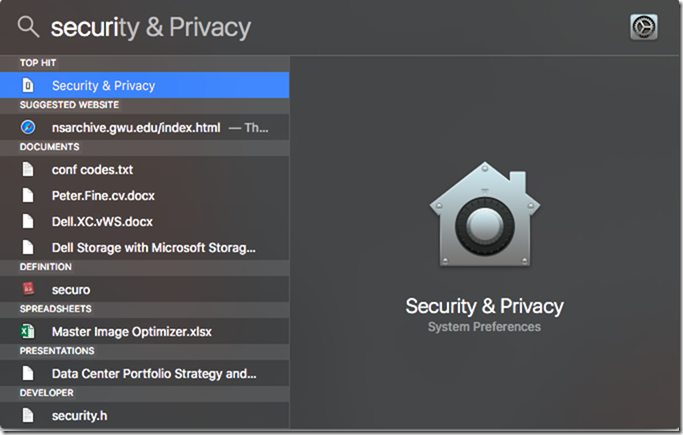Choose the Dell.XC.vWS.docx document
This screenshot has height=435, width=683.
(x=145, y=222)
